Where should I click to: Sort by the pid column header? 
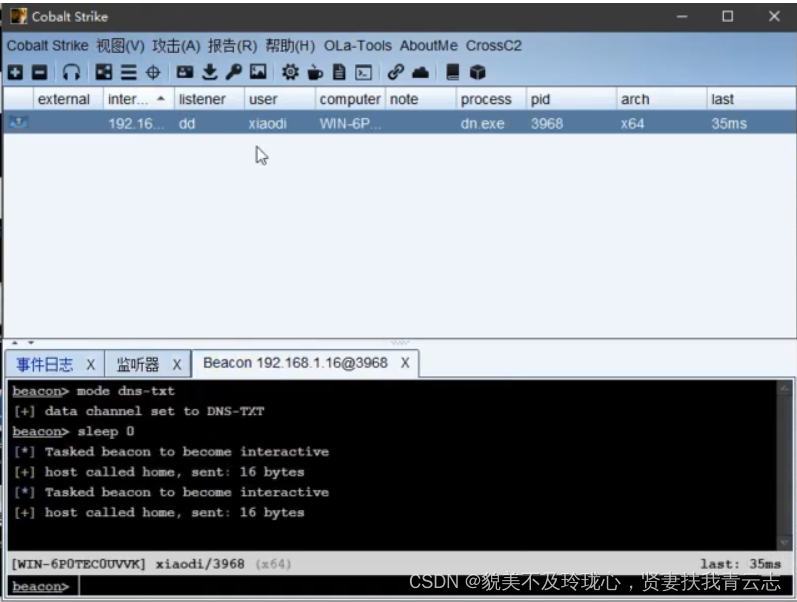pos(571,99)
